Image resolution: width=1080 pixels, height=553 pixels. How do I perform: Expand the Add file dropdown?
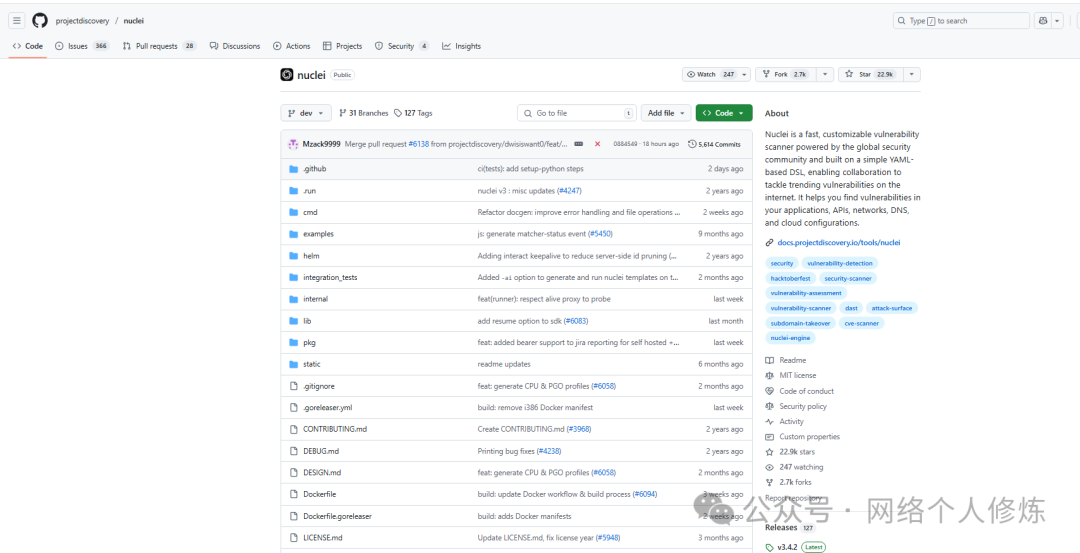pyautogui.click(x=666, y=113)
